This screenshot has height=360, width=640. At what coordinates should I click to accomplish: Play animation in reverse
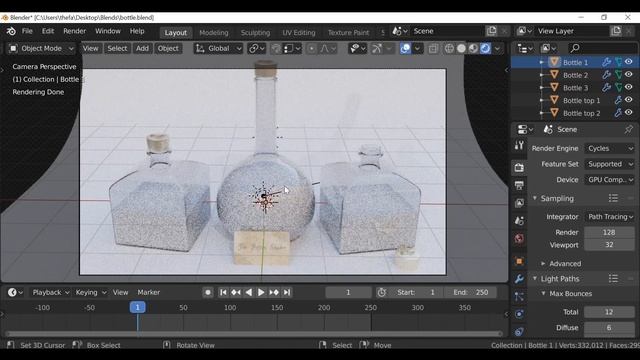(249, 292)
